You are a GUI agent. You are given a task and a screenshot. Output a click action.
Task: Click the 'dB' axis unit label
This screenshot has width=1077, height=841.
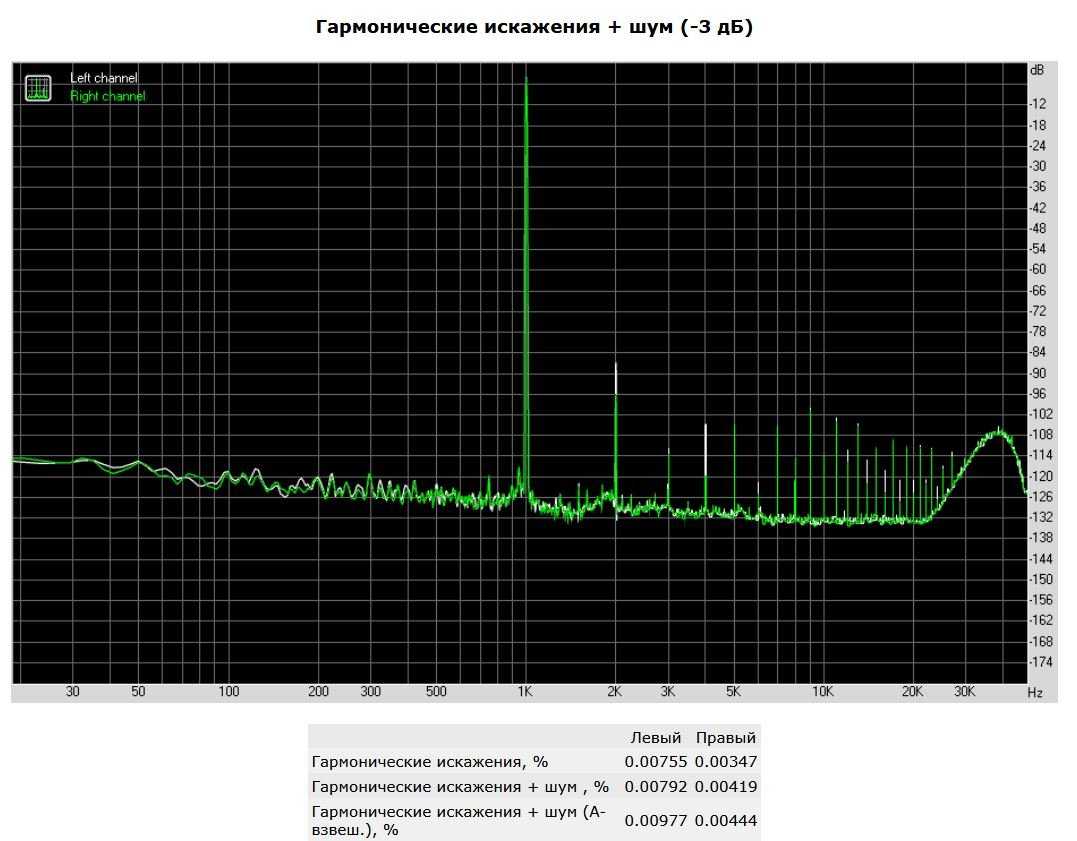[1037, 71]
